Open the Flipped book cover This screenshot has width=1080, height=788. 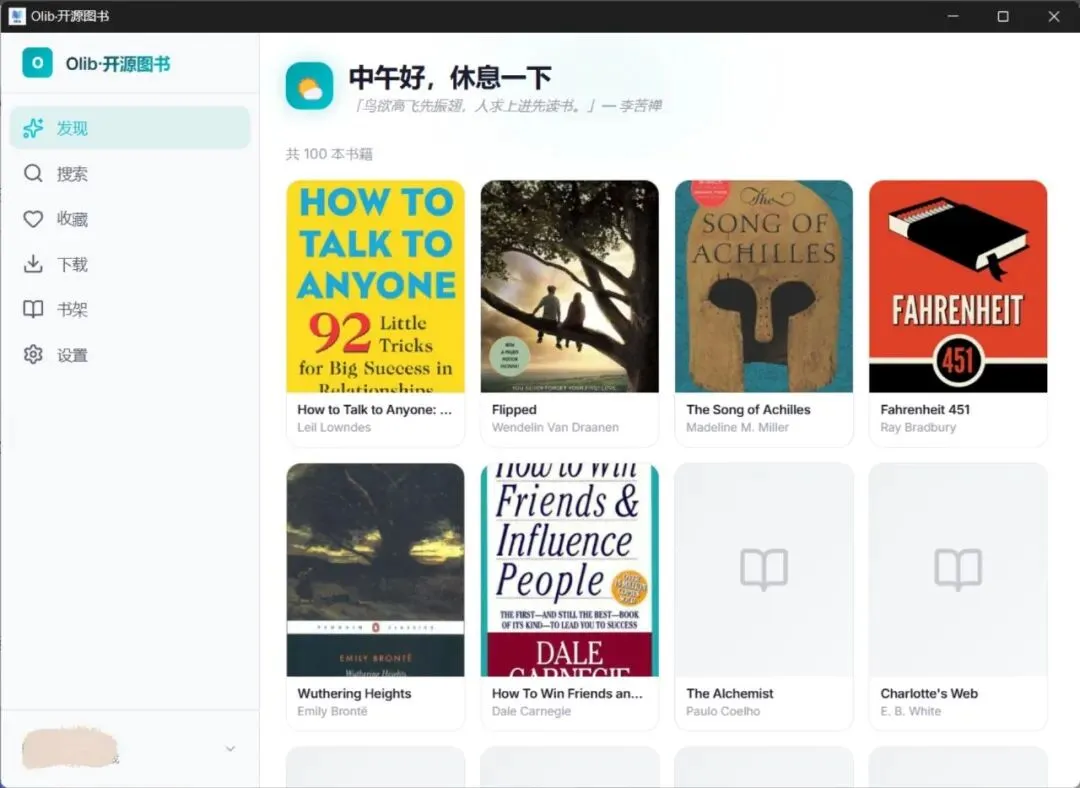pyautogui.click(x=570, y=287)
